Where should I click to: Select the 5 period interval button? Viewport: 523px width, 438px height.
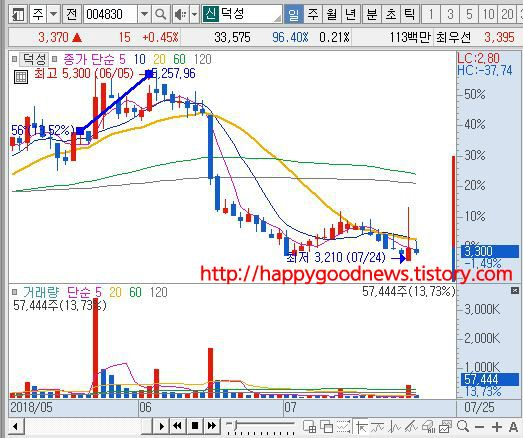[469, 14]
